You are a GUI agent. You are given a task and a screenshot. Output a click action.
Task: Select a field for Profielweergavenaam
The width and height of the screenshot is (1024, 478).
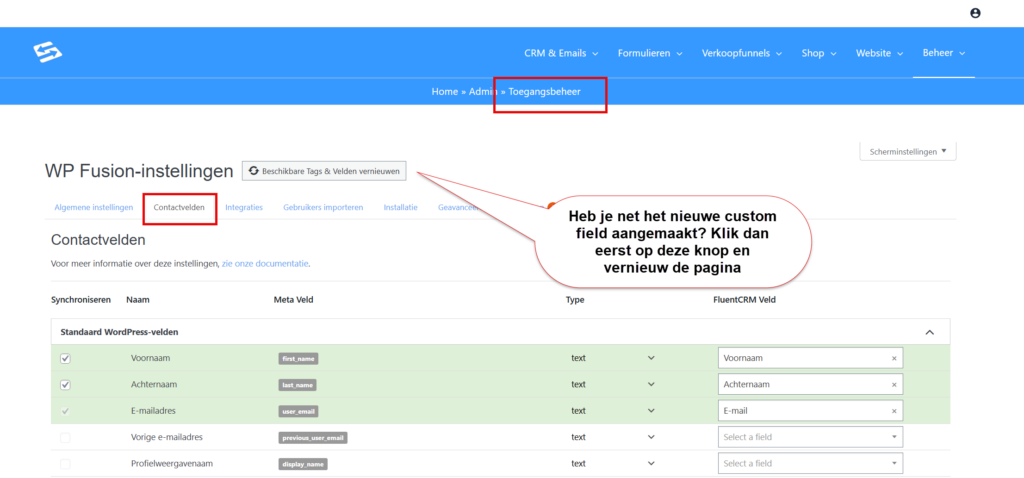pos(810,464)
